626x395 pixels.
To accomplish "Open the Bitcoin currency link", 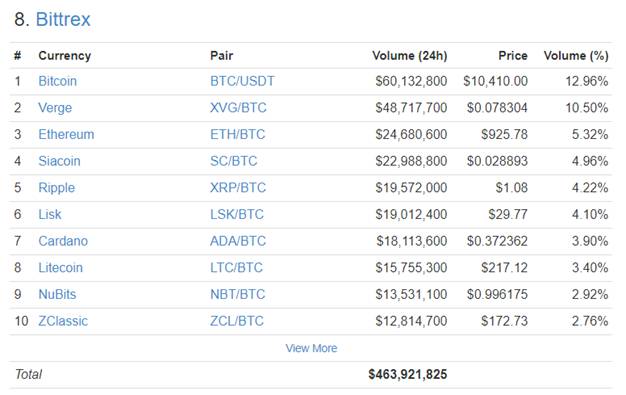I will click(x=57, y=81).
